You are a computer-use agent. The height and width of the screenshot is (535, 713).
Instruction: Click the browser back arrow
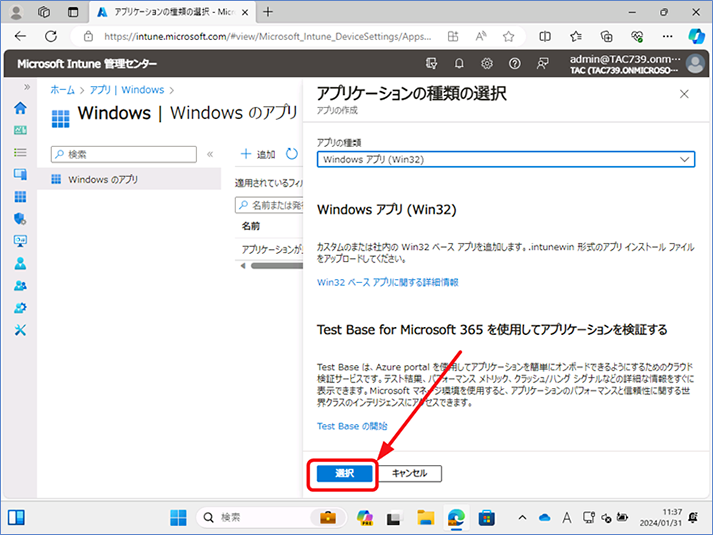tap(20, 36)
